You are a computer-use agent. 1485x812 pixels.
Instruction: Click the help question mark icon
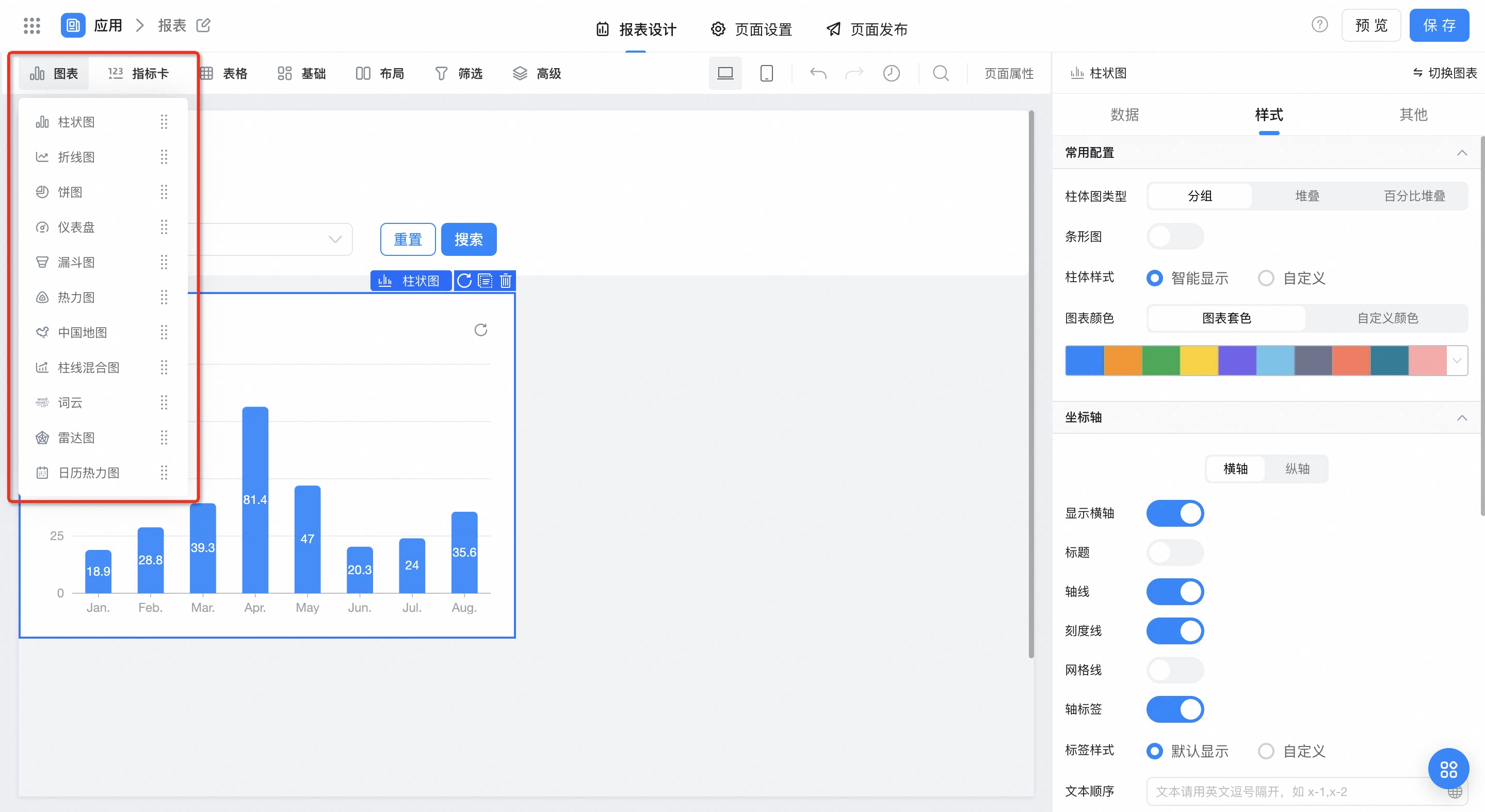(1319, 25)
